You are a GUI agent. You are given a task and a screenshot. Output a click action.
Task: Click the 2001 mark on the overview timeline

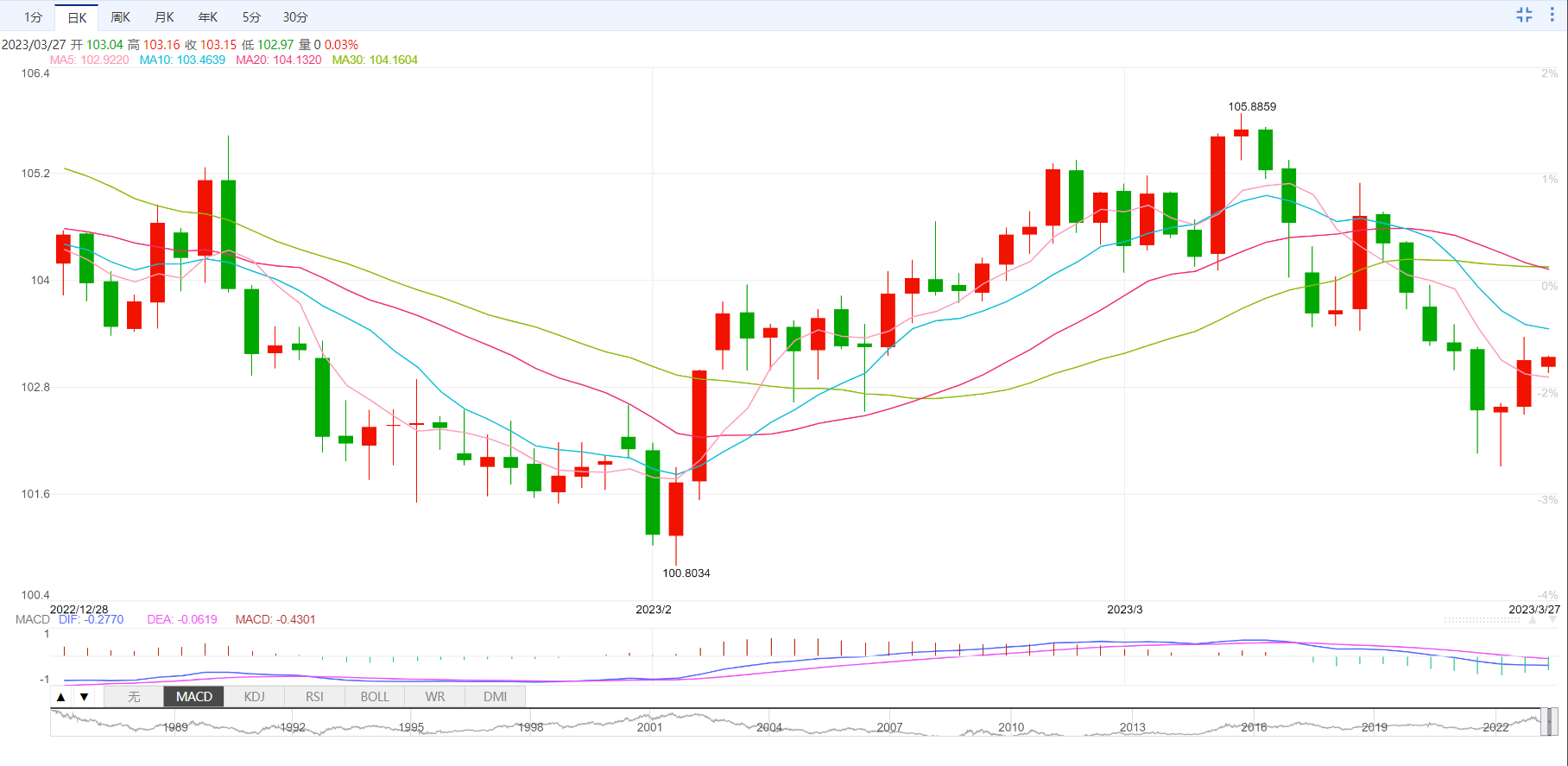pyautogui.click(x=649, y=727)
